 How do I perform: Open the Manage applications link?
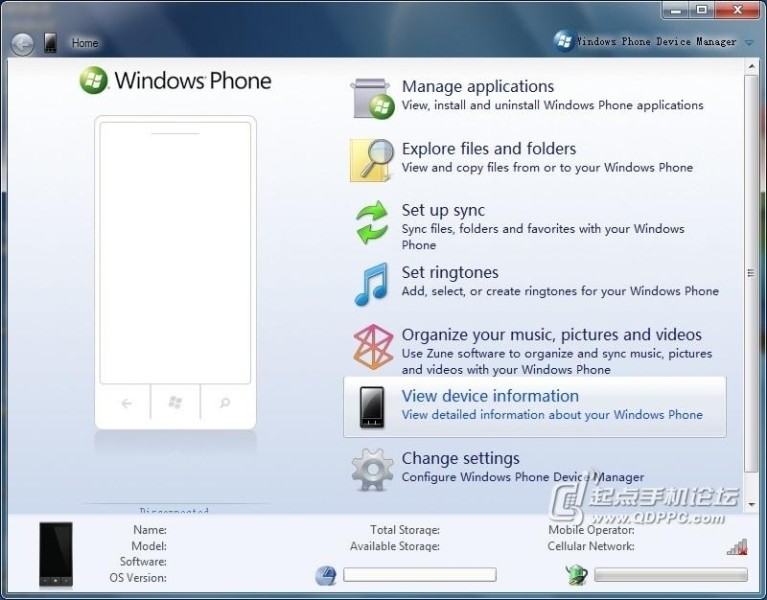click(477, 87)
